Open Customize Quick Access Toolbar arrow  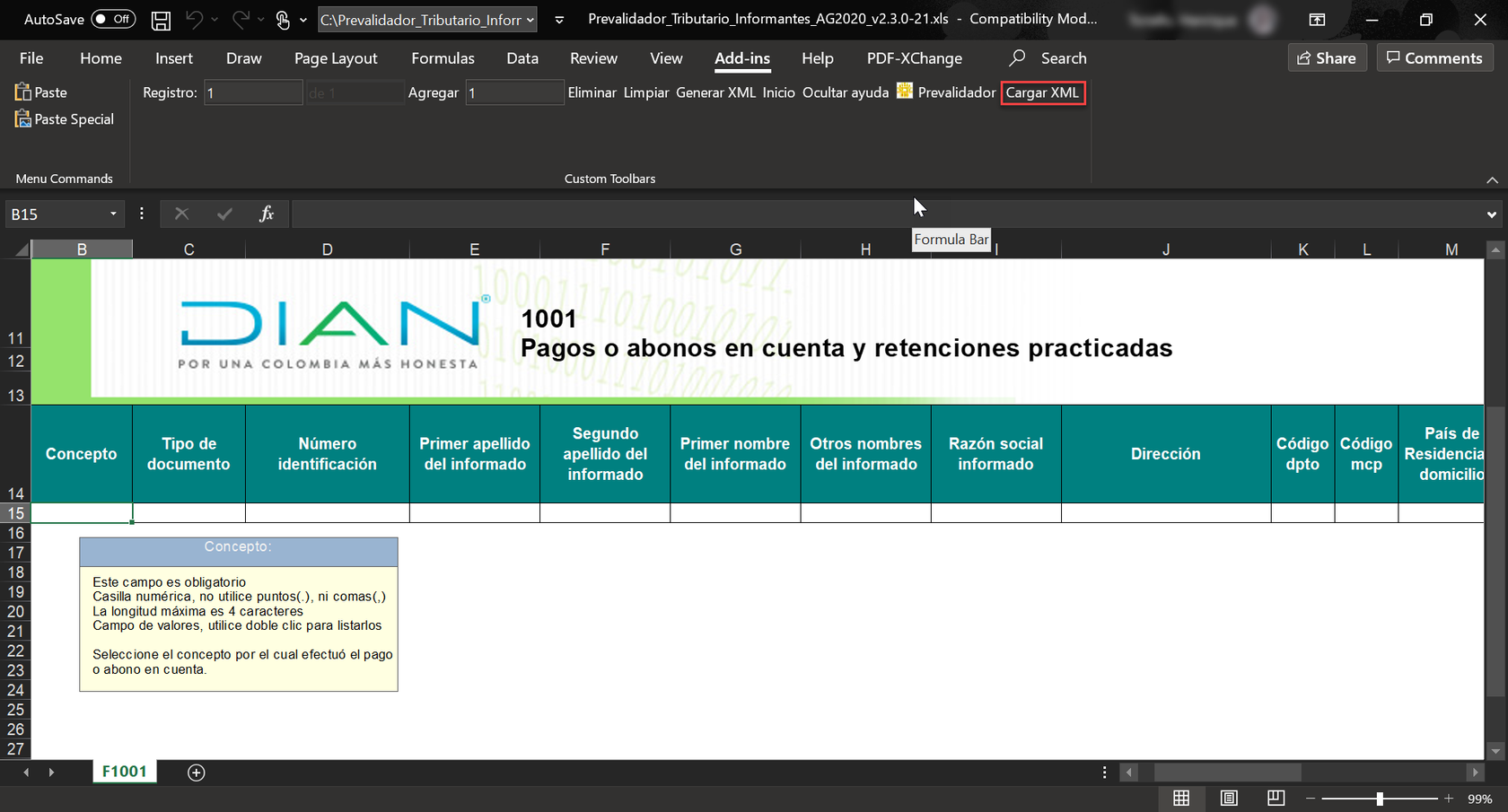pyautogui.click(x=559, y=20)
